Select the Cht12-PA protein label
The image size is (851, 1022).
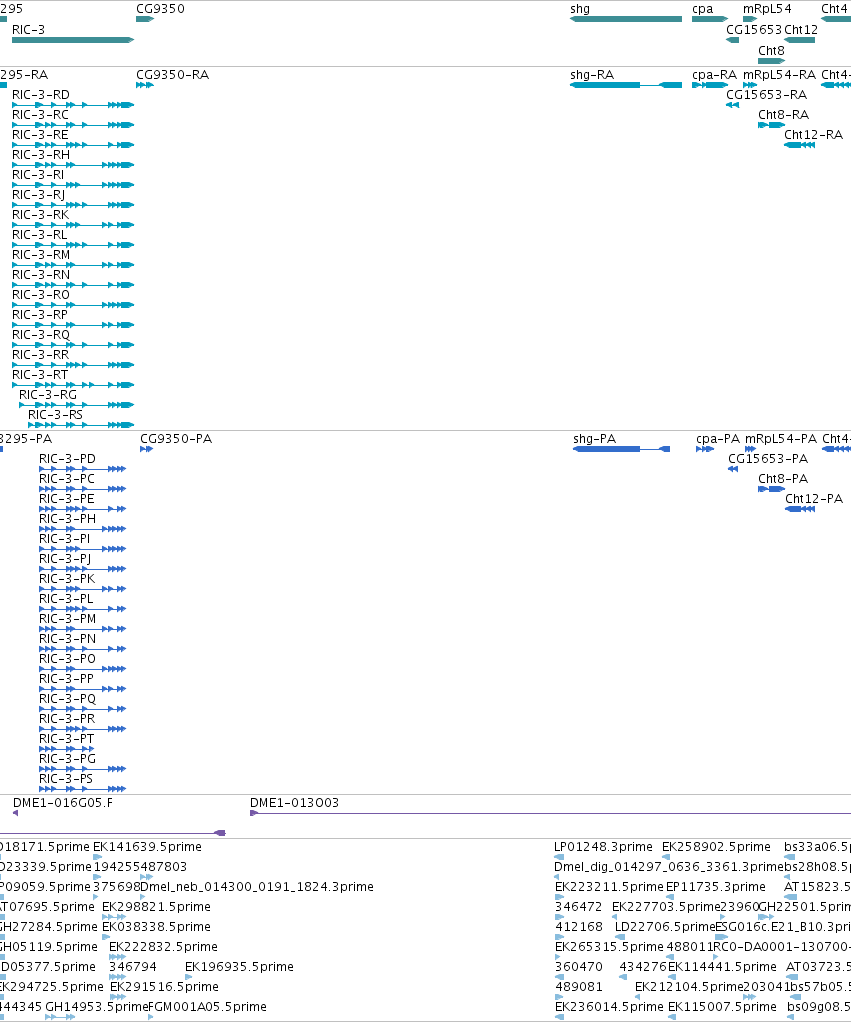tap(814, 499)
